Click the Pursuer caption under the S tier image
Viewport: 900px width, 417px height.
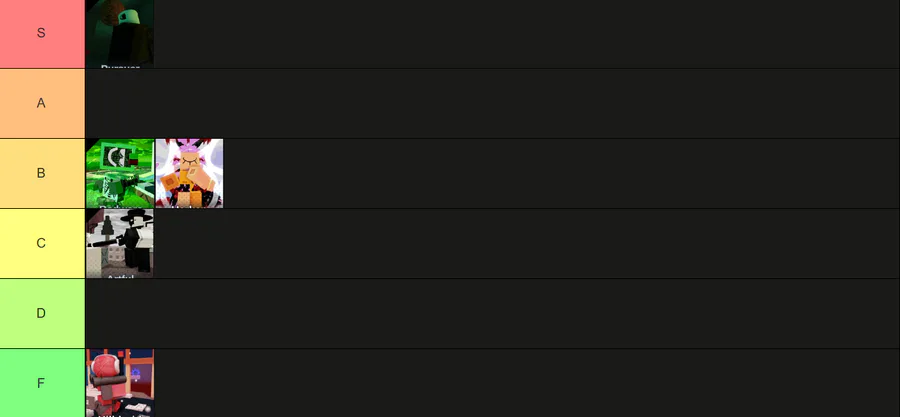120,67
